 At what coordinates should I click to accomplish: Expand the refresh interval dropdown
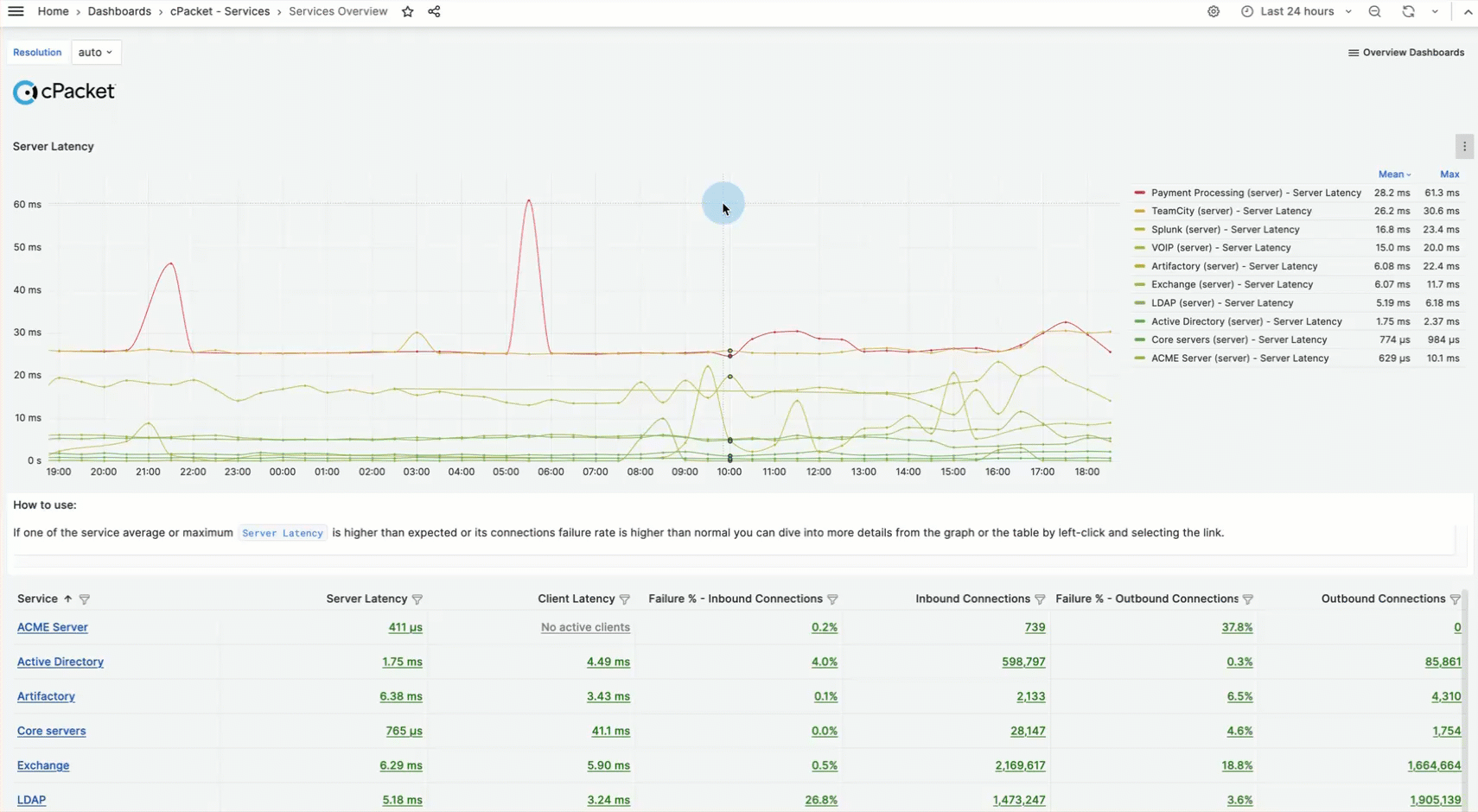[x=1435, y=11]
